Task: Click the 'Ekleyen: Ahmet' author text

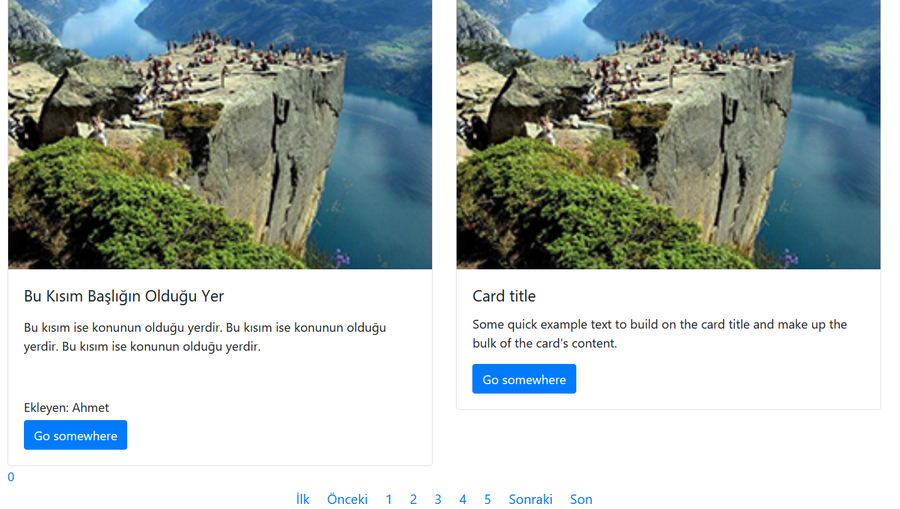Action: point(67,407)
